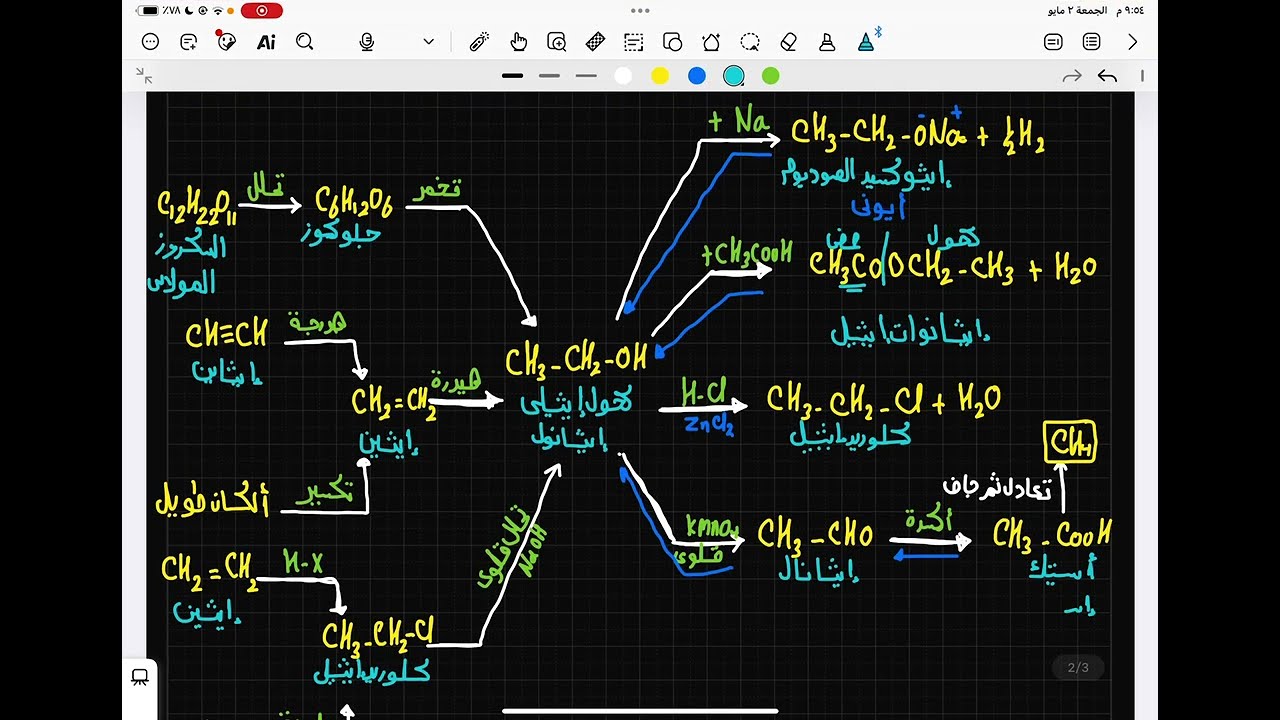Choose the thinnest stroke width

pyautogui.click(x=586, y=76)
